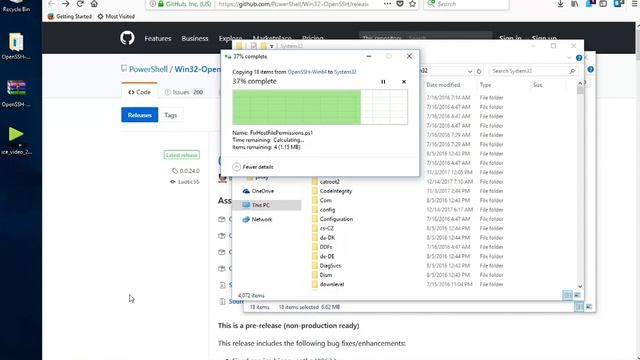The image size is (640, 360).
Task: Focus the Firefox Search box
Action: point(467,4)
